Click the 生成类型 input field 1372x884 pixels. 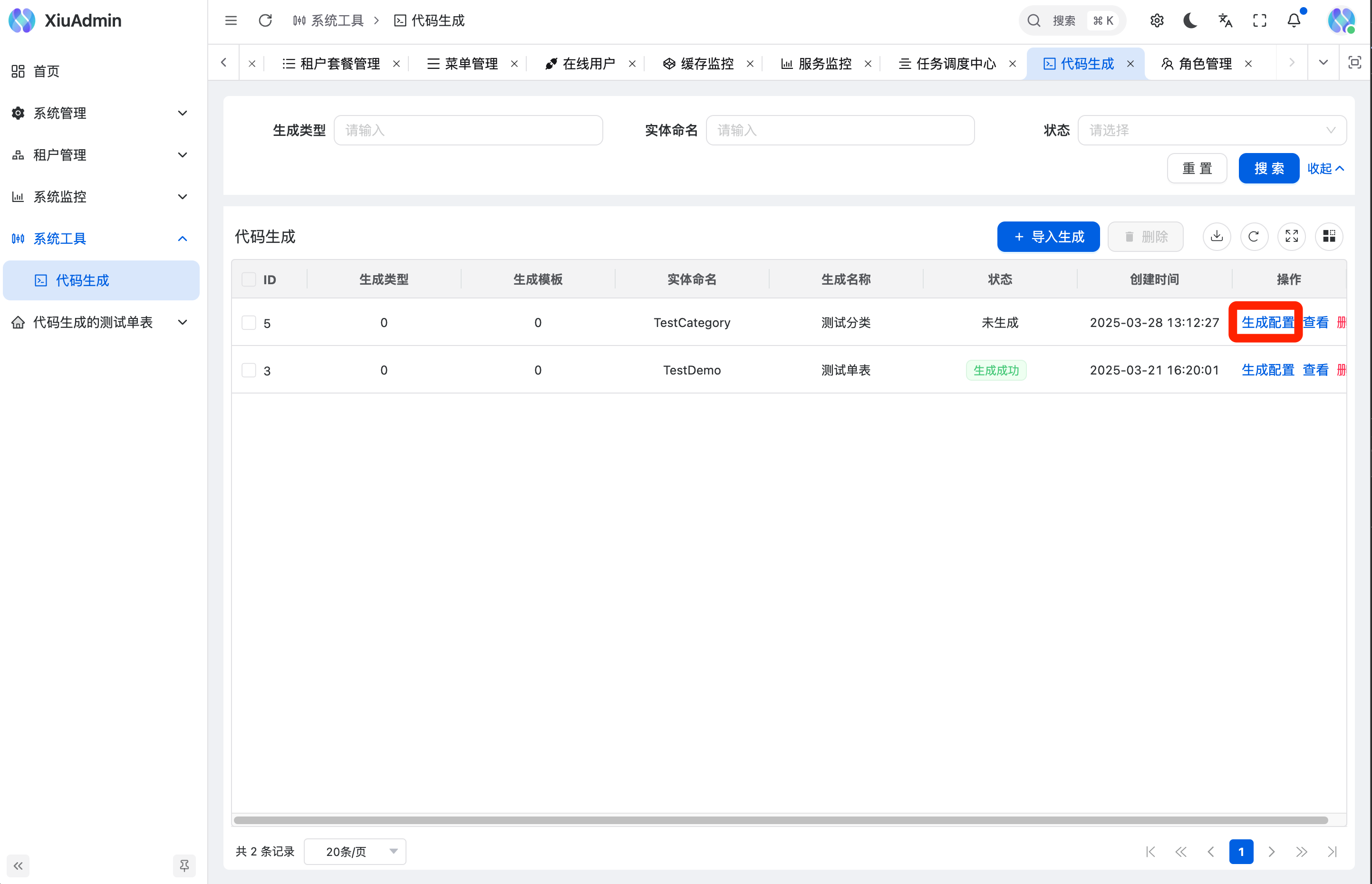pyautogui.click(x=468, y=130)
